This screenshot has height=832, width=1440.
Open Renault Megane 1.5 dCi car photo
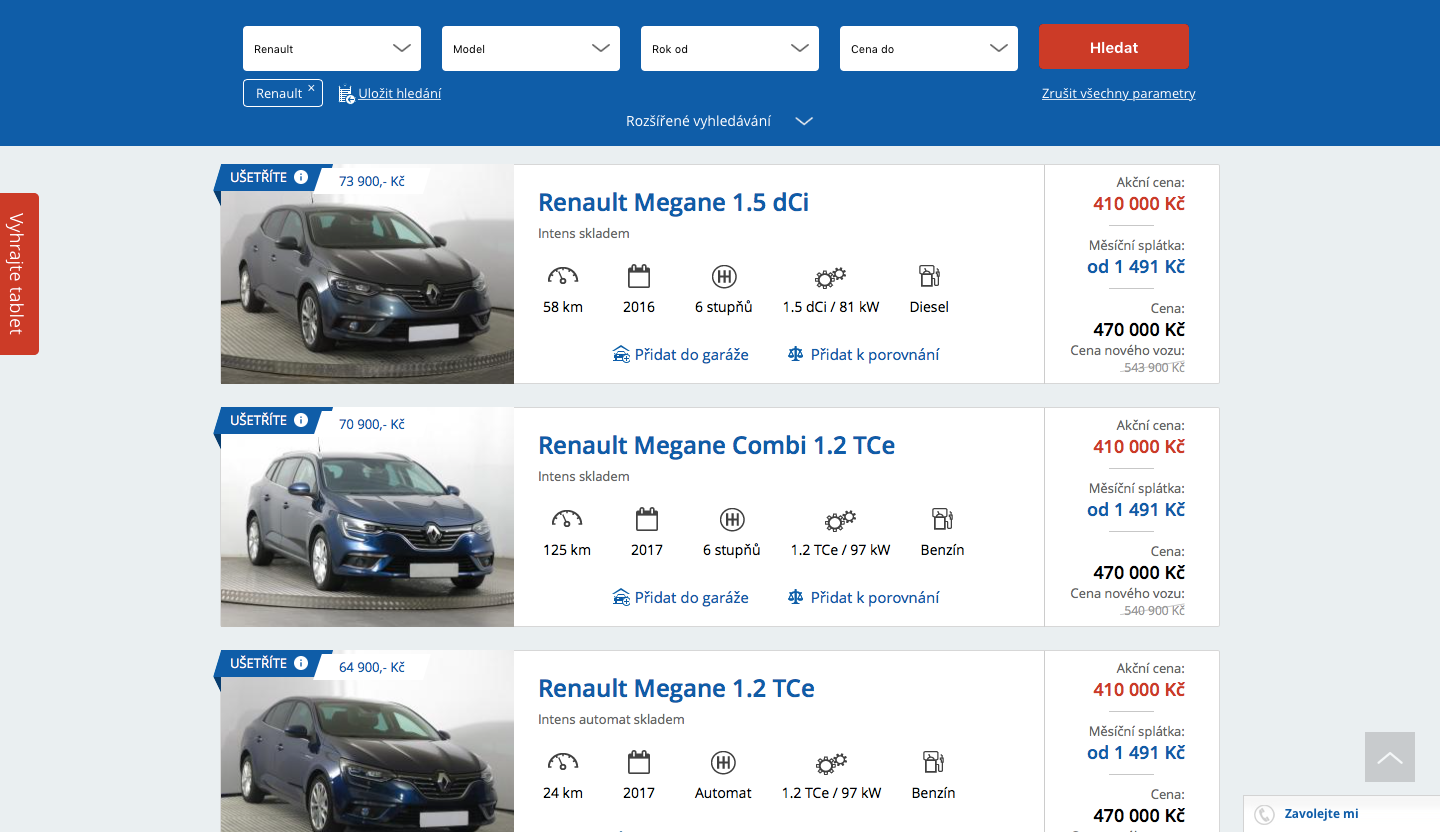pyautogui.click(x=367, y=274)
